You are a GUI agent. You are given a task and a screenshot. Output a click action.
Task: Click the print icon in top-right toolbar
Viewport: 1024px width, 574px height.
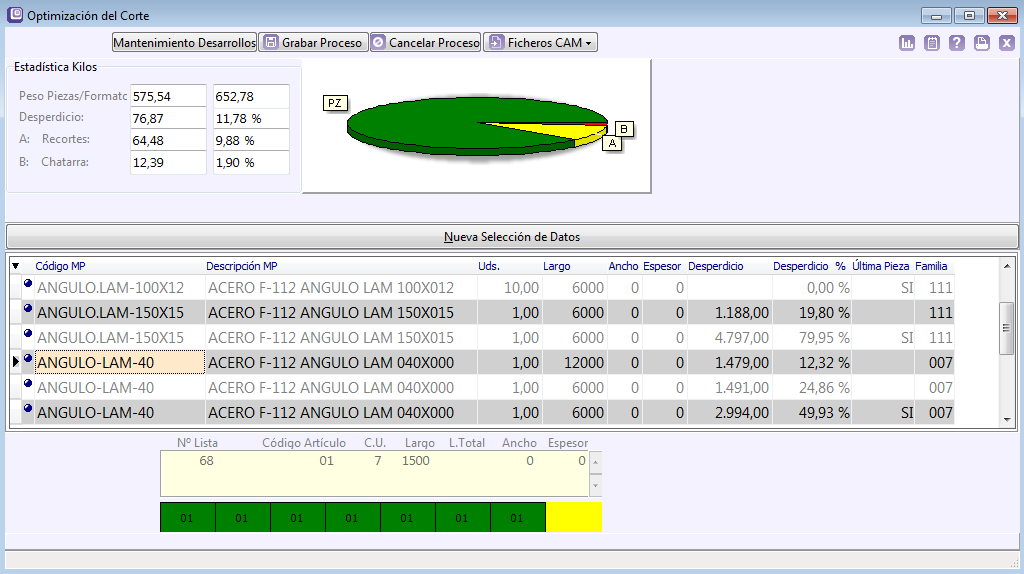click(x=982, y=43)
